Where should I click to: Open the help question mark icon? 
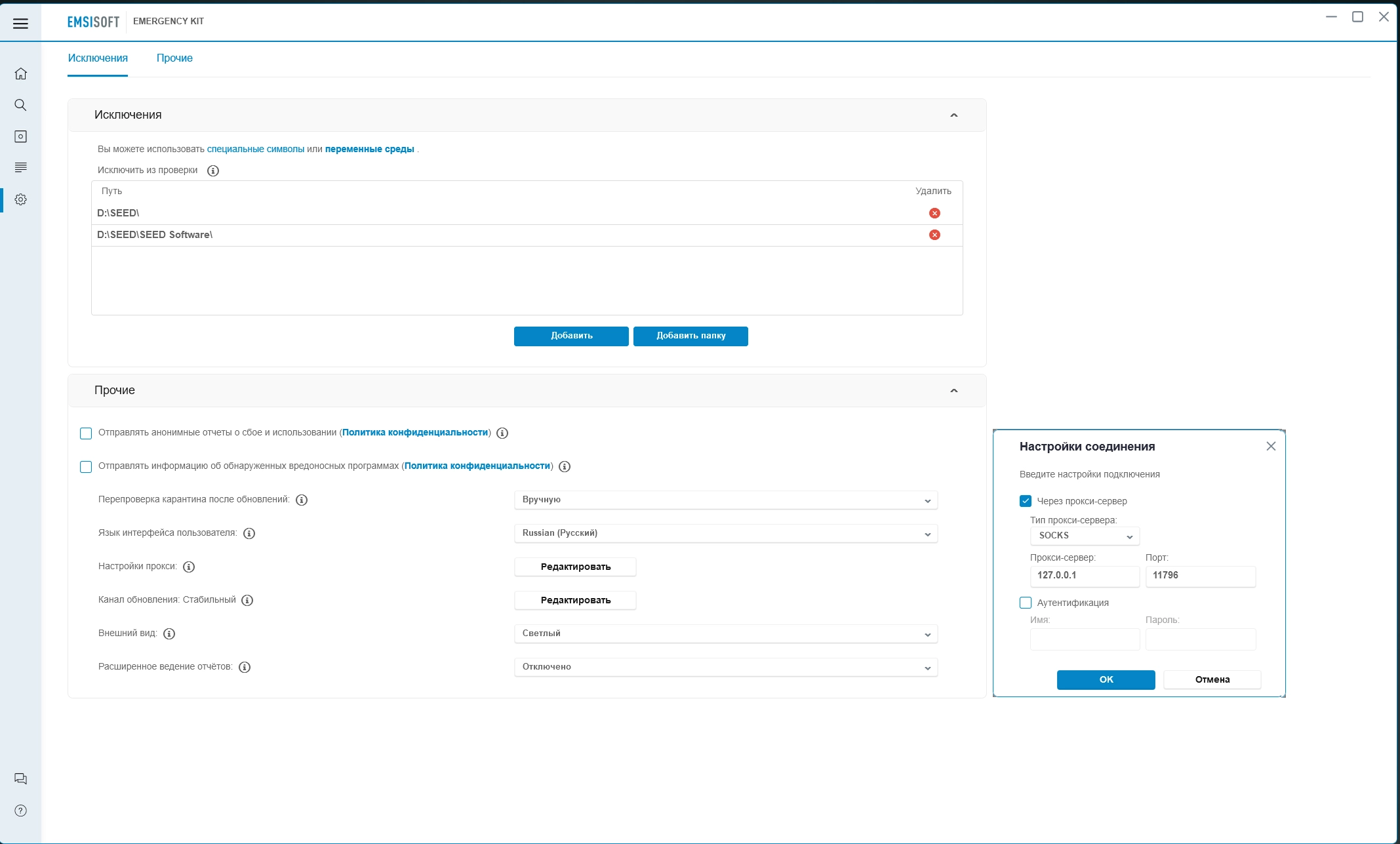click(x=20, y=811)
